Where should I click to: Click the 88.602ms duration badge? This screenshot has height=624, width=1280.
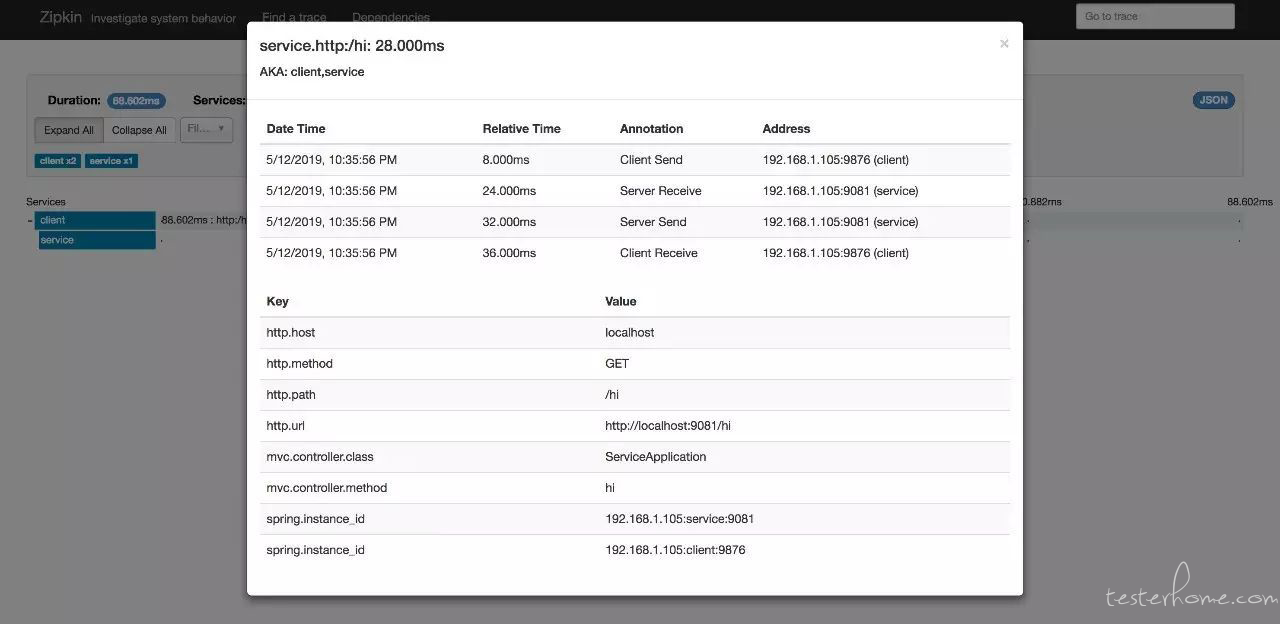point(136,100)
